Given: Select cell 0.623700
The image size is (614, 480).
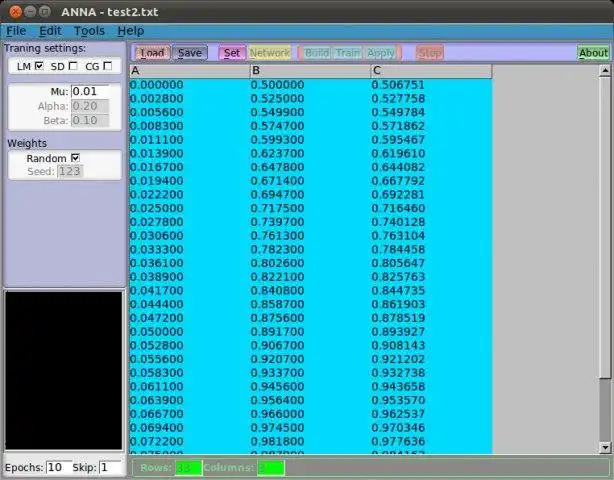Looking at the screenshot, I should point(277,153).
